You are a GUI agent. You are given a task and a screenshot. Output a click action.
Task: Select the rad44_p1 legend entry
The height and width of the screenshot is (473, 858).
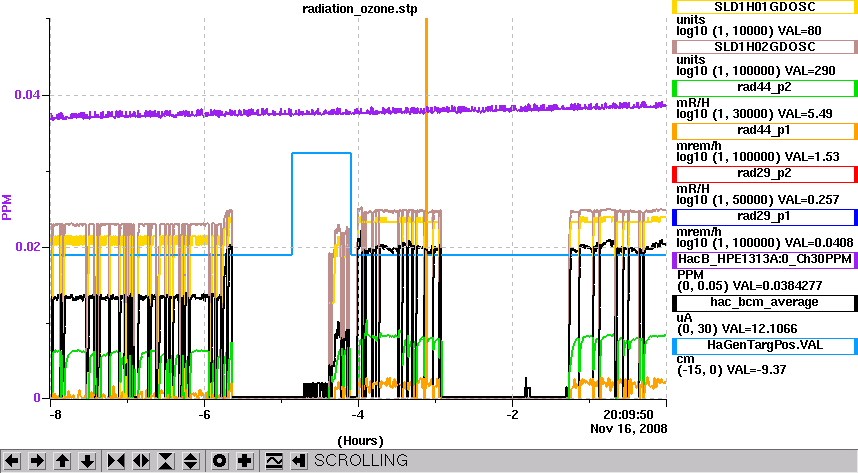(x=764, y=131)
